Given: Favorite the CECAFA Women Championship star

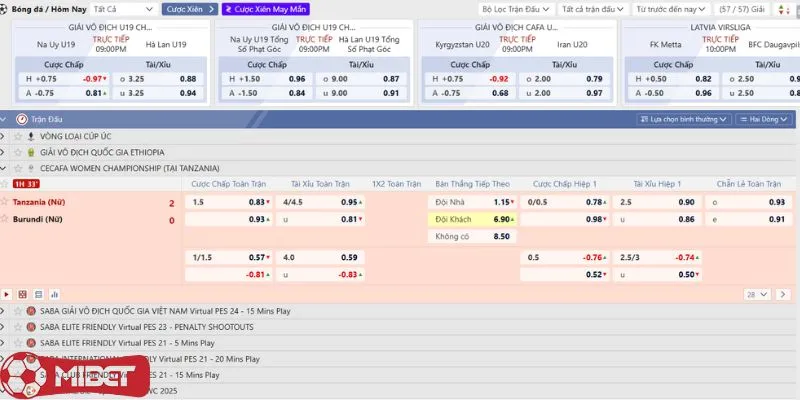Looking at the screenshot, I should pyautogui.click(x=17, y=168).
